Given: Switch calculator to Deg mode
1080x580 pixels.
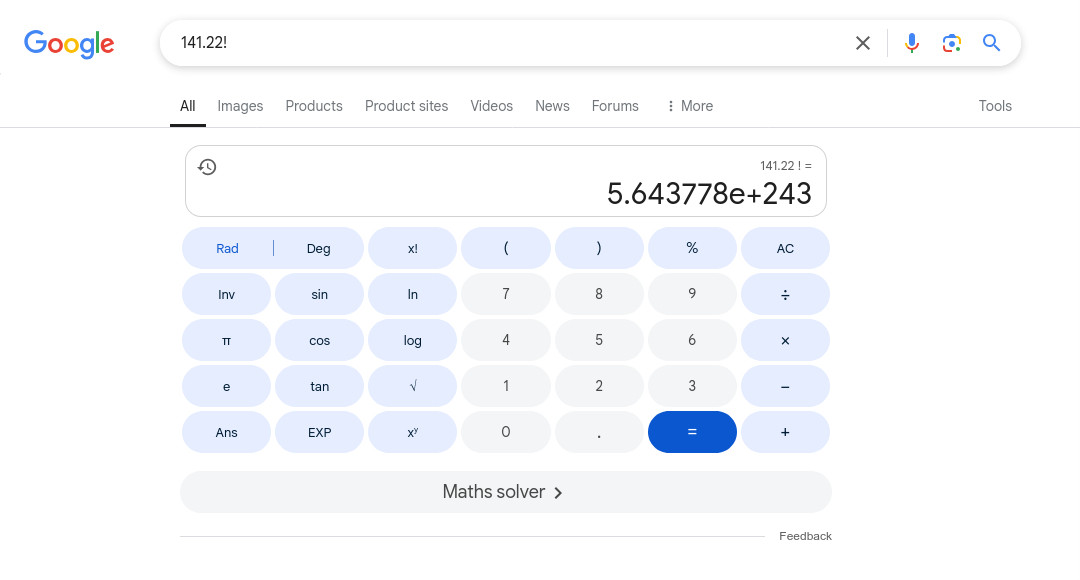Looking at the screenshot, I should (x=318, y=248).
